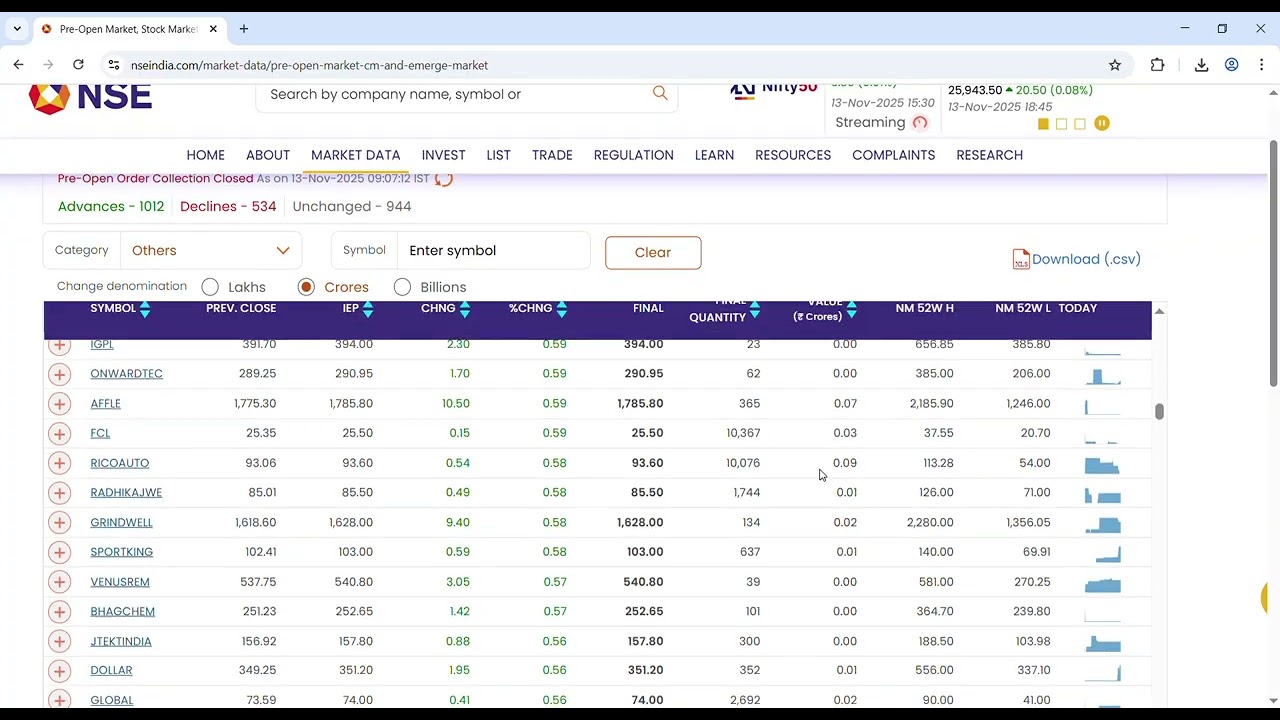
Task: Click the Clear button
Action: (653, 253)
